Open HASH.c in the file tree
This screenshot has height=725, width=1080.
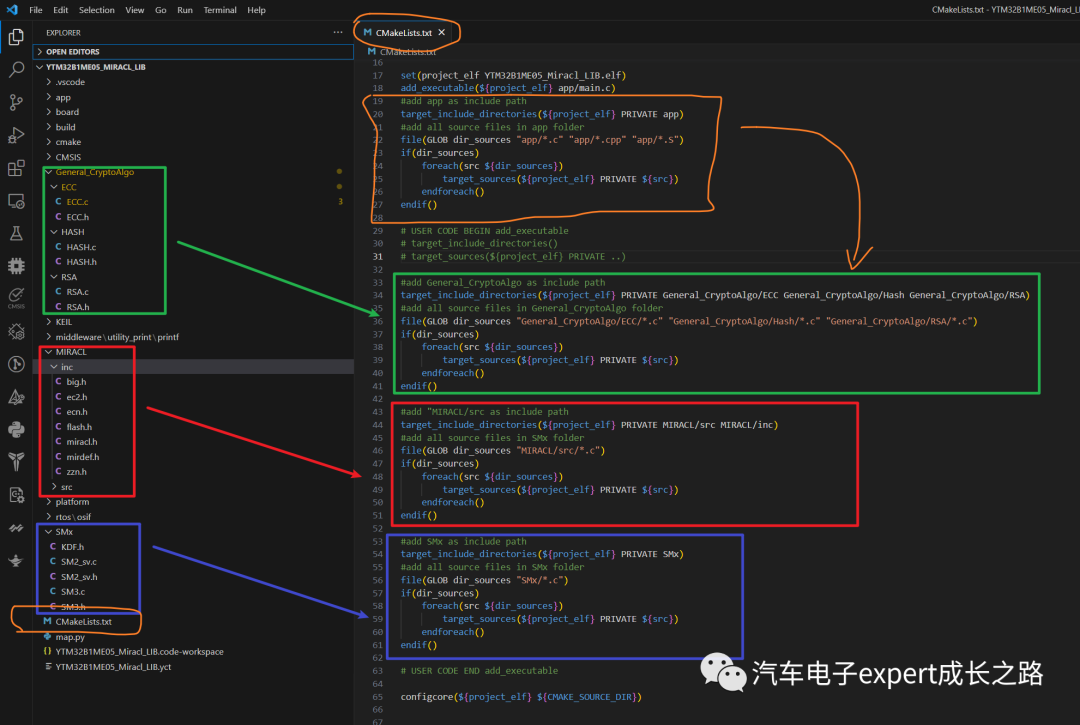(x=193, y=246)
